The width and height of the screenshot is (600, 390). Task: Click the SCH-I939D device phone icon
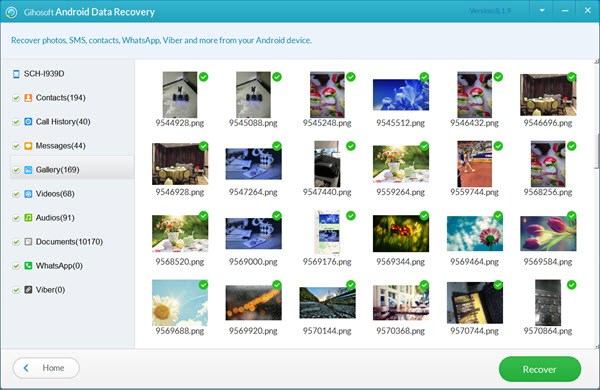coord(16,74)
